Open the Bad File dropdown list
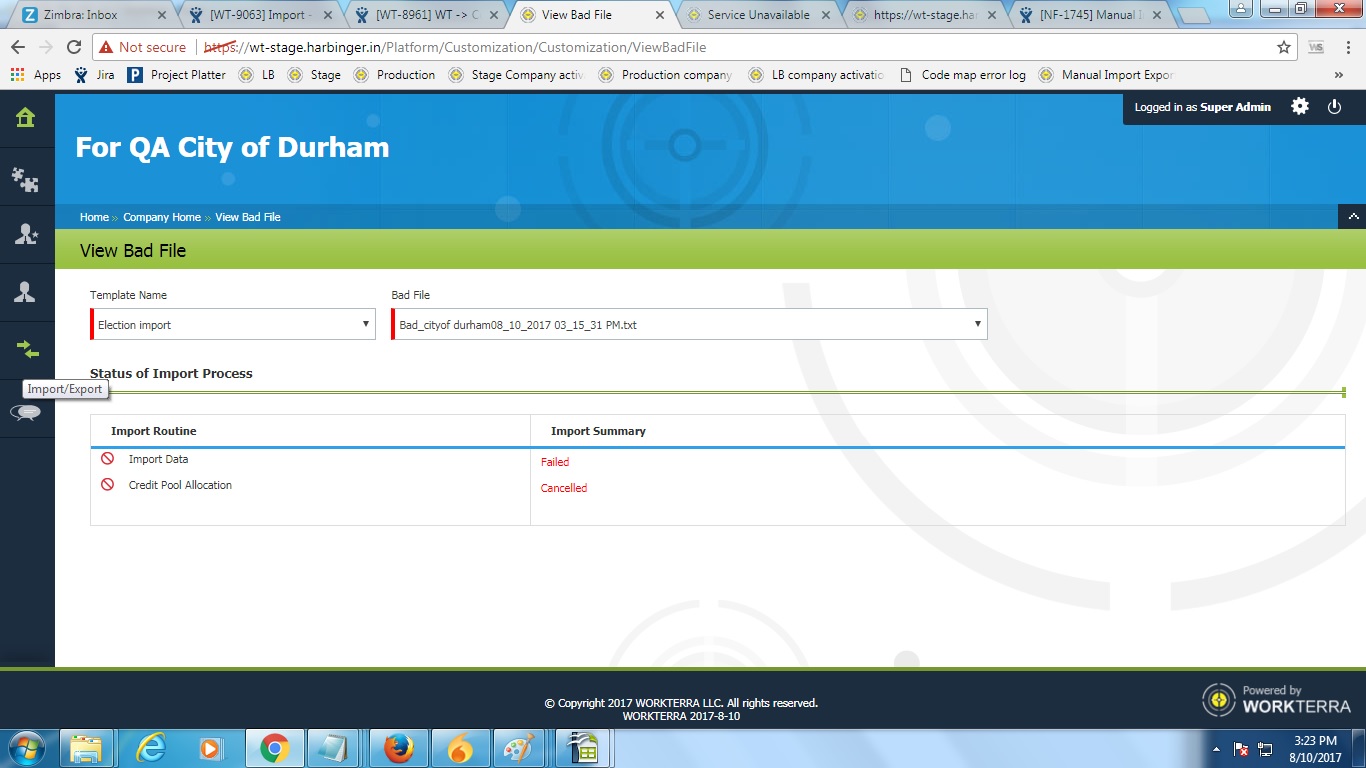This screenshot has height=768, width=1366. pos(688,324)
